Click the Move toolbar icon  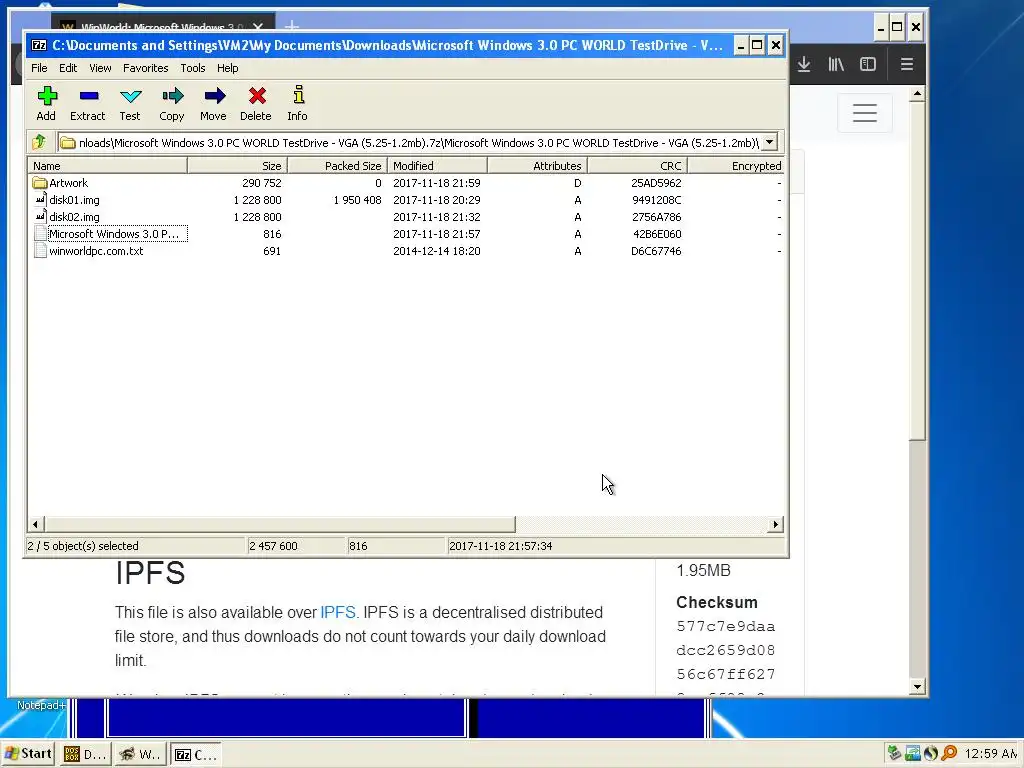click(x=214, y=103)
